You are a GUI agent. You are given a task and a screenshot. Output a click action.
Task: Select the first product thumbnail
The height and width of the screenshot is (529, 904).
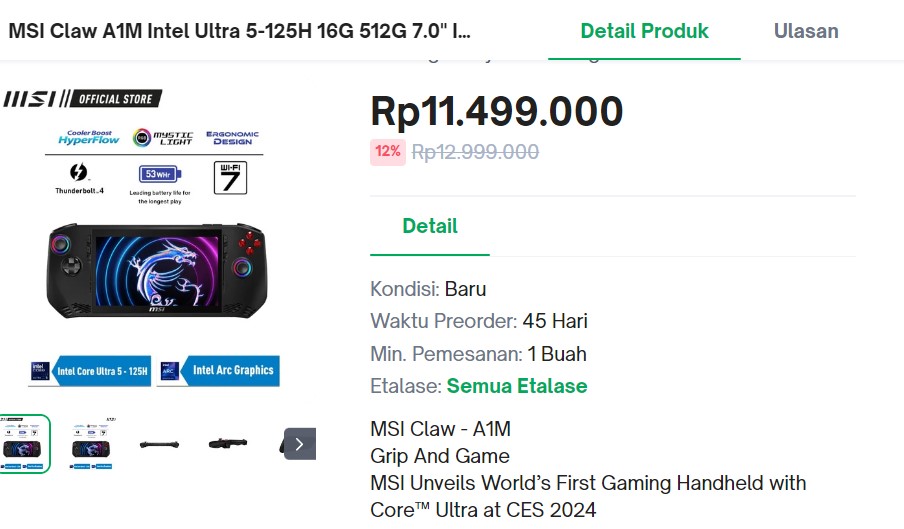tap(25, 443)
